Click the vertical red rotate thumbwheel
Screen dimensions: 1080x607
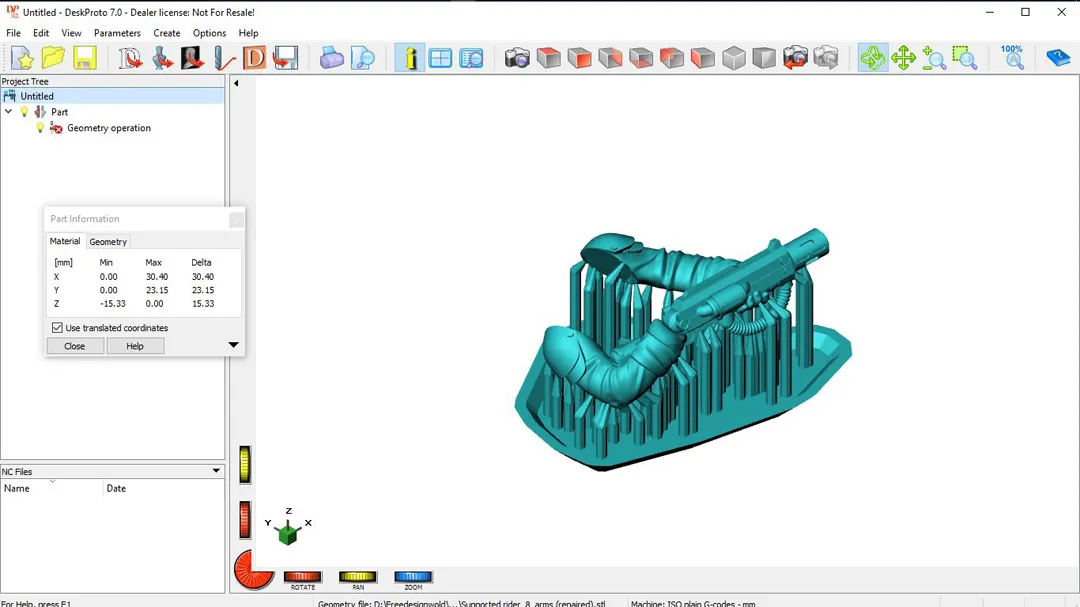[245, 519]
